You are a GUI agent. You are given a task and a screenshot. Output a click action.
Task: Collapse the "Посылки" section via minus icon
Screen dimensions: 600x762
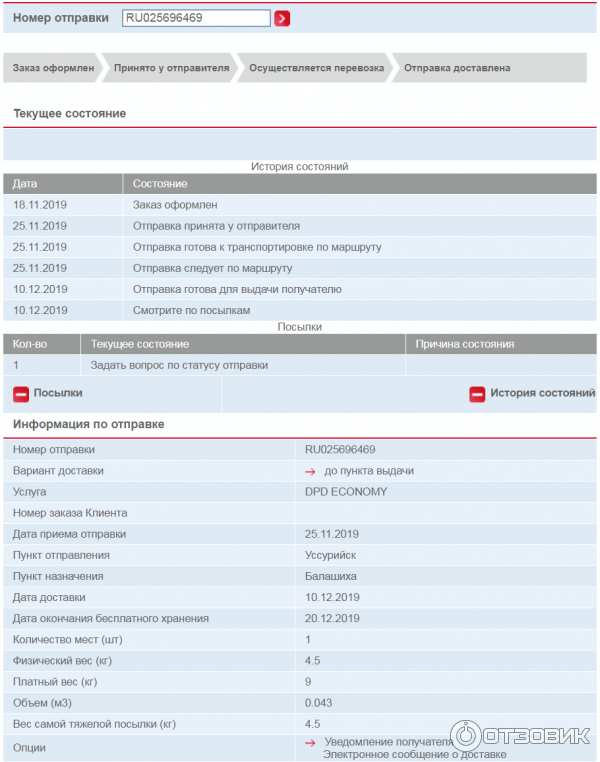(21, 394)
